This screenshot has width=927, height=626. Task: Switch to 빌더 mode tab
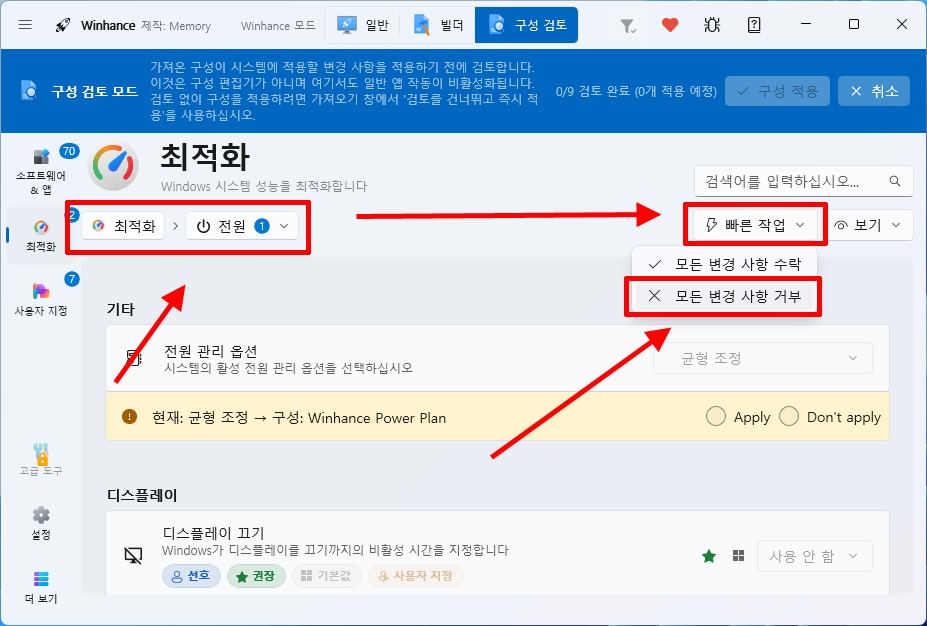(x=438, y=25)
